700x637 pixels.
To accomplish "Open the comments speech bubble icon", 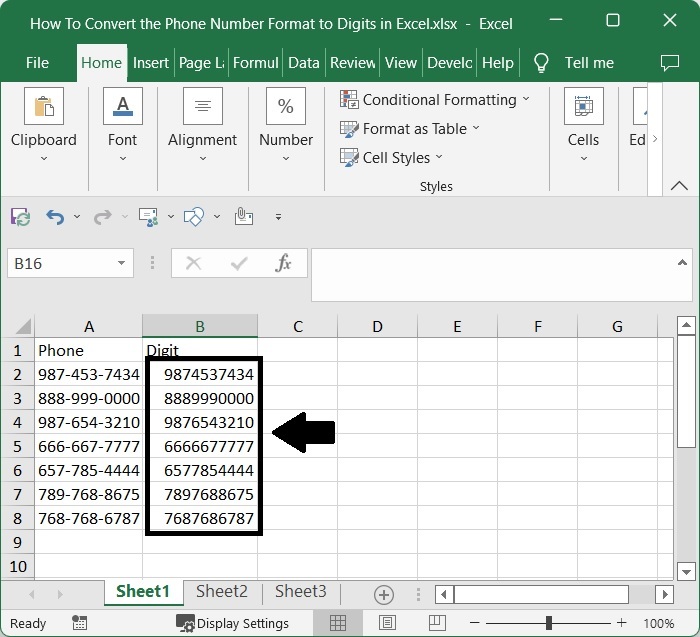I will [670, 62].
